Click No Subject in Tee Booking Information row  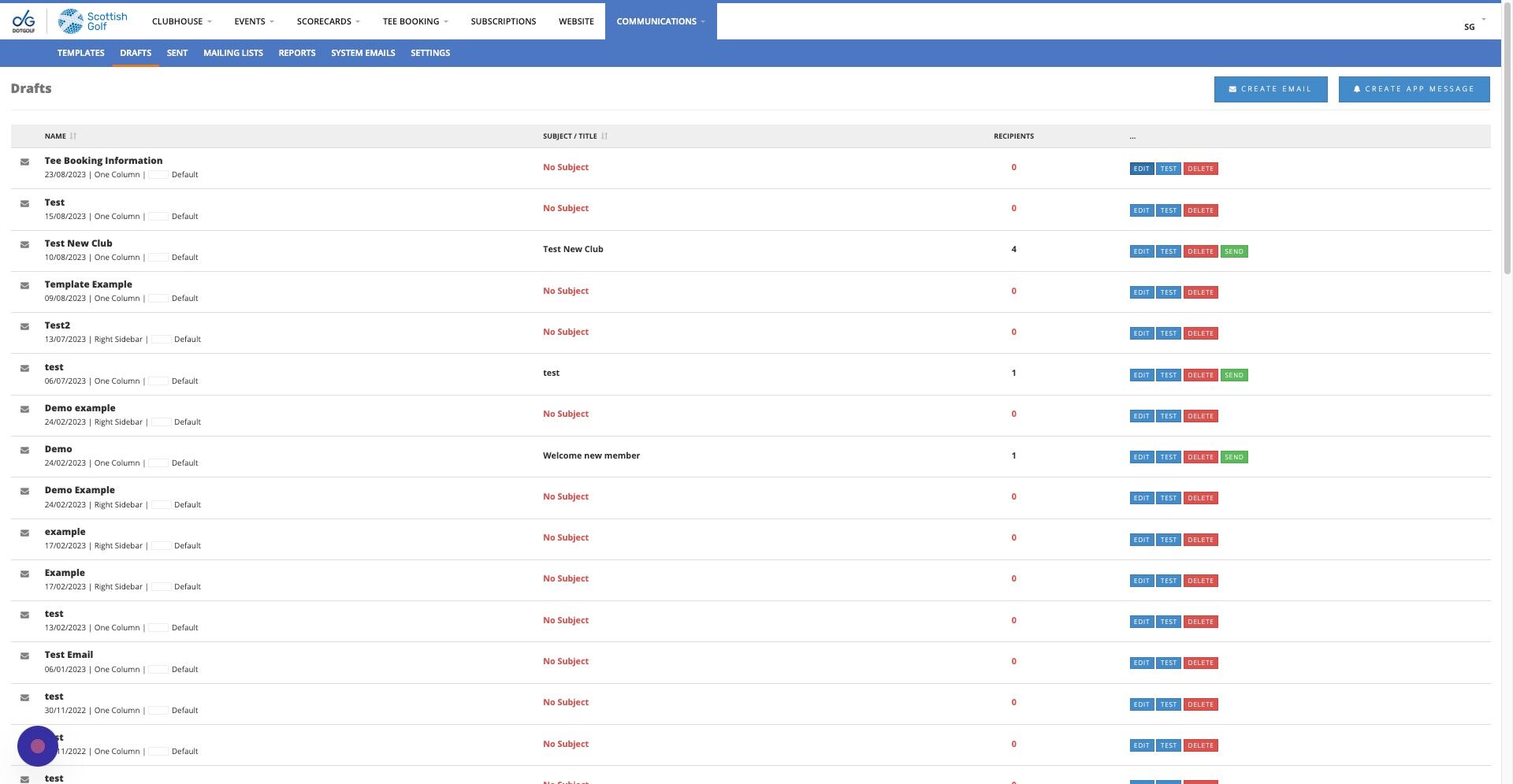pyautogui.click(x=566, y=167)
